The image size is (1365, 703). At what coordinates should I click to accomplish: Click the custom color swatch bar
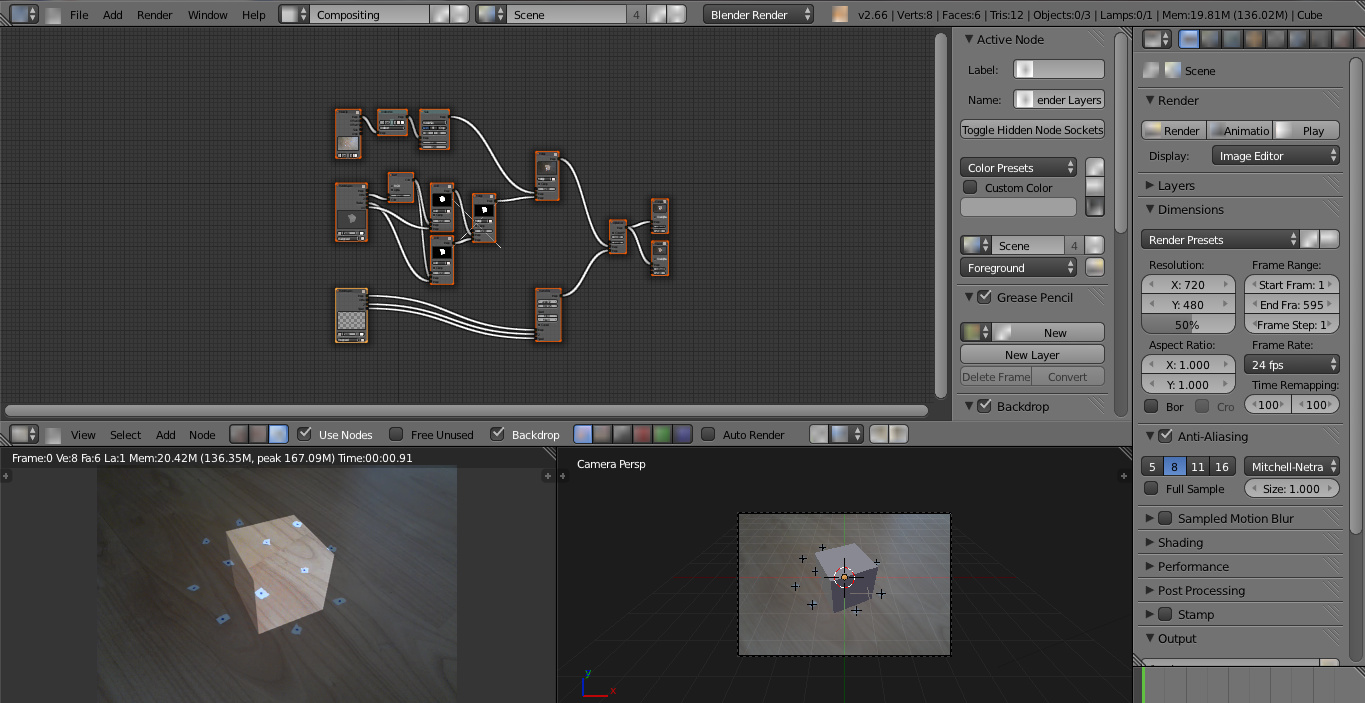[x=1018, y=207]
